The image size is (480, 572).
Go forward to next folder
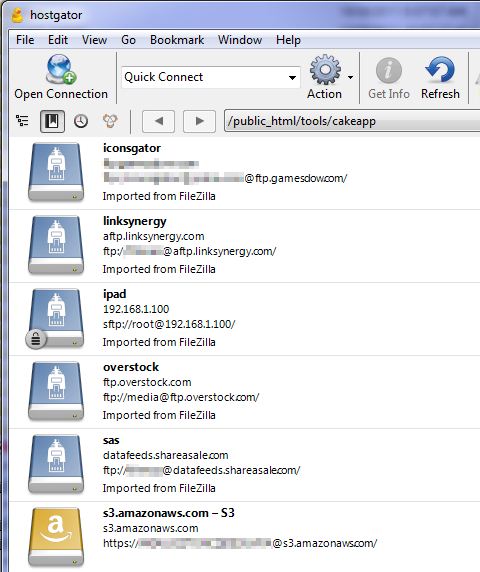(199, 121)
